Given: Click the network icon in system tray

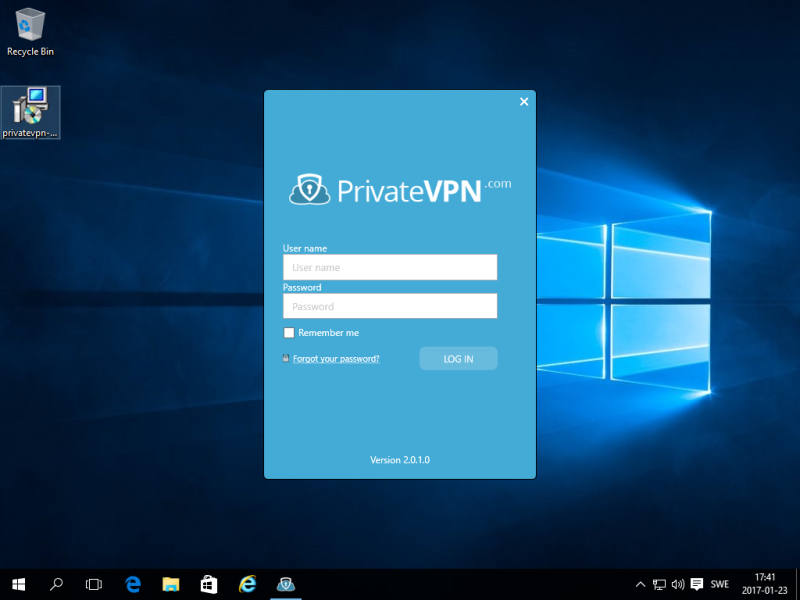Looking at the screenshot, I should pyautogui.click(x=659, y=584).
